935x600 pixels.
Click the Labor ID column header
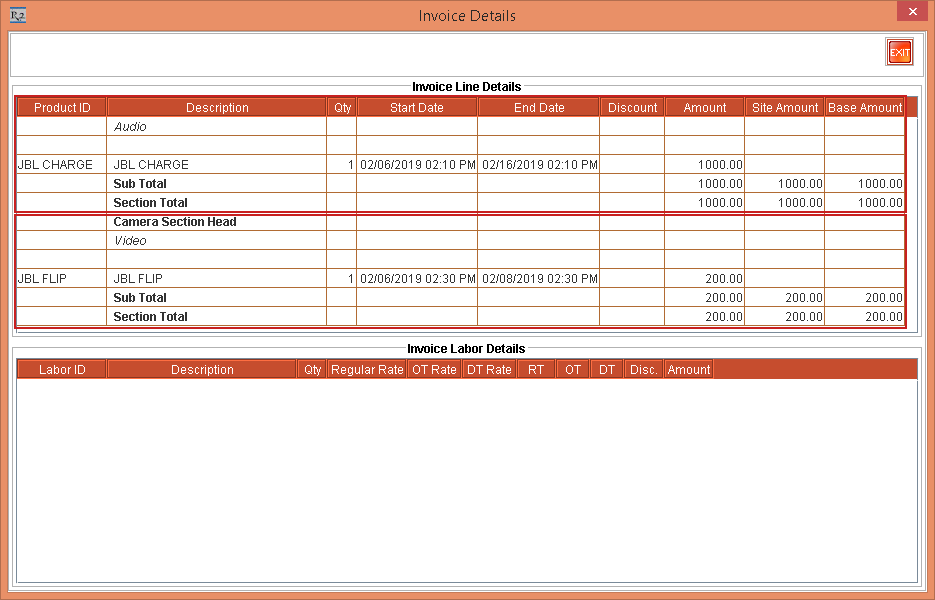pos(62,370)
